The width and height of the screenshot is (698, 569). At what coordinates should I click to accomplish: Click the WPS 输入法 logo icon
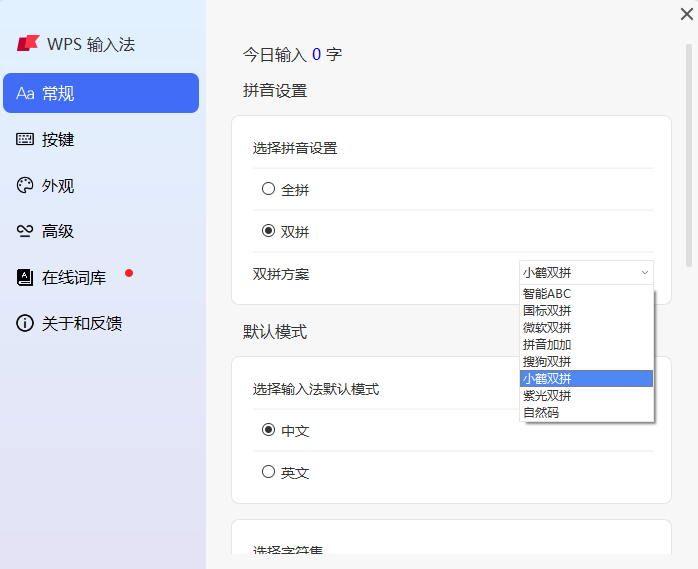[28, 43]
